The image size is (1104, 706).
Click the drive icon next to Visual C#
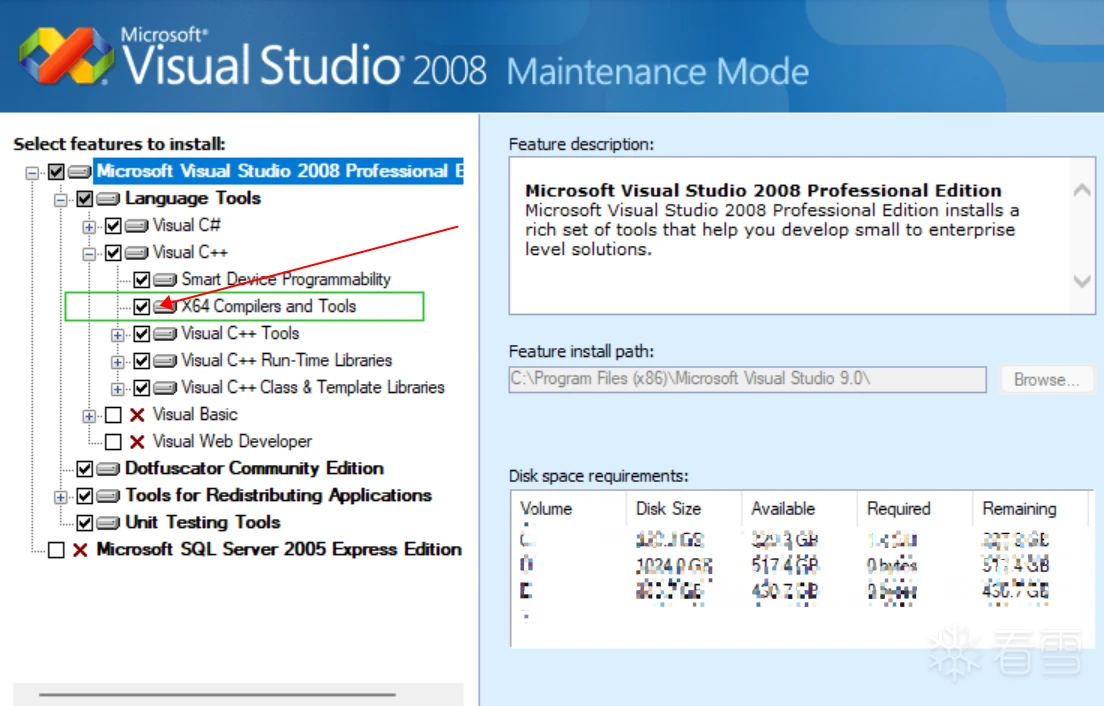[136, 226]
